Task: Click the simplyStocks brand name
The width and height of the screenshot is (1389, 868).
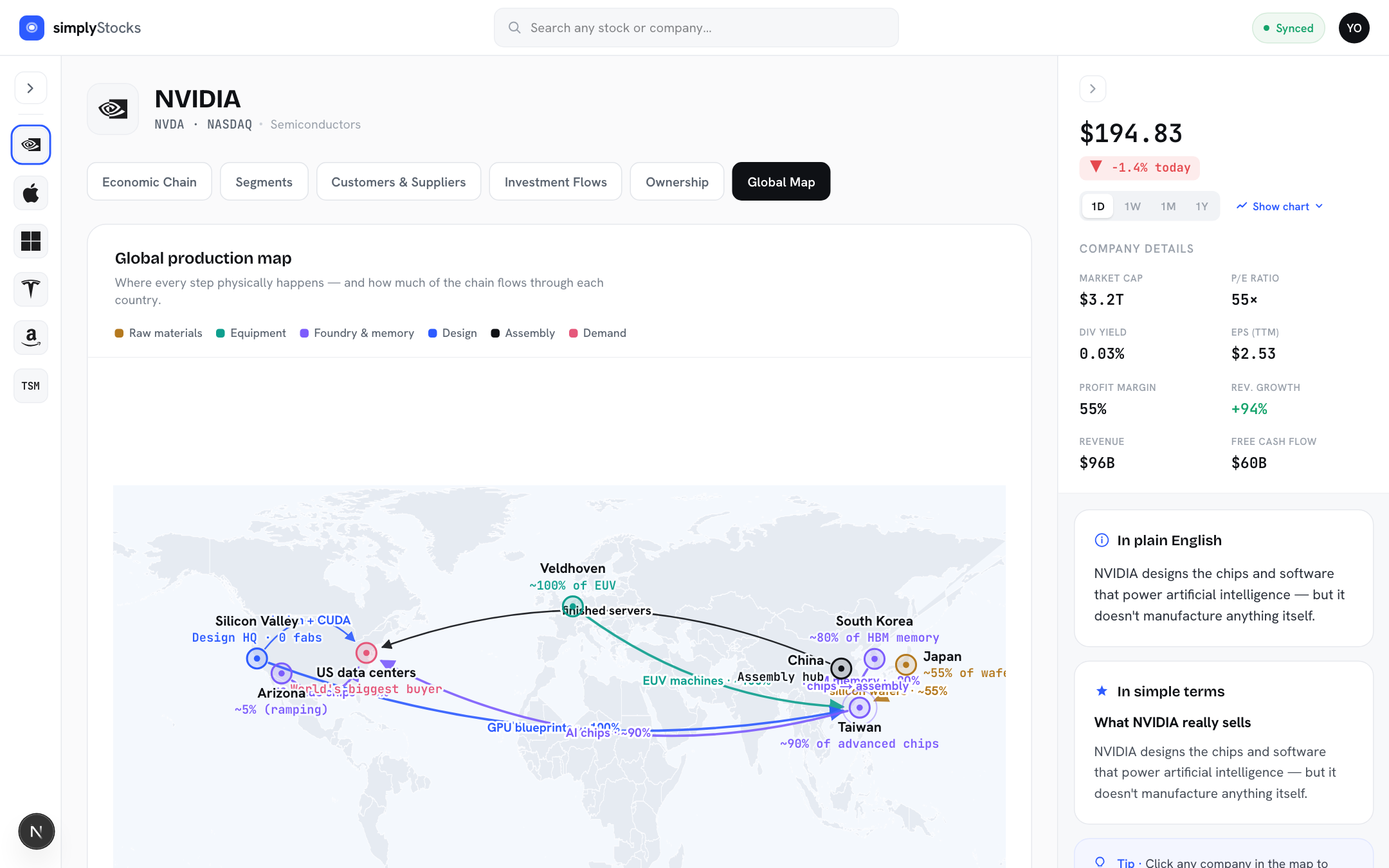Action: coord(96,28)
